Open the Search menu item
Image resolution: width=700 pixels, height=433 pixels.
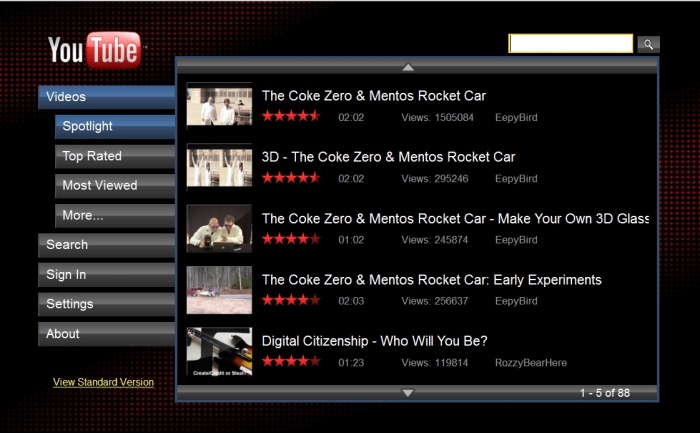coord(106,245)
